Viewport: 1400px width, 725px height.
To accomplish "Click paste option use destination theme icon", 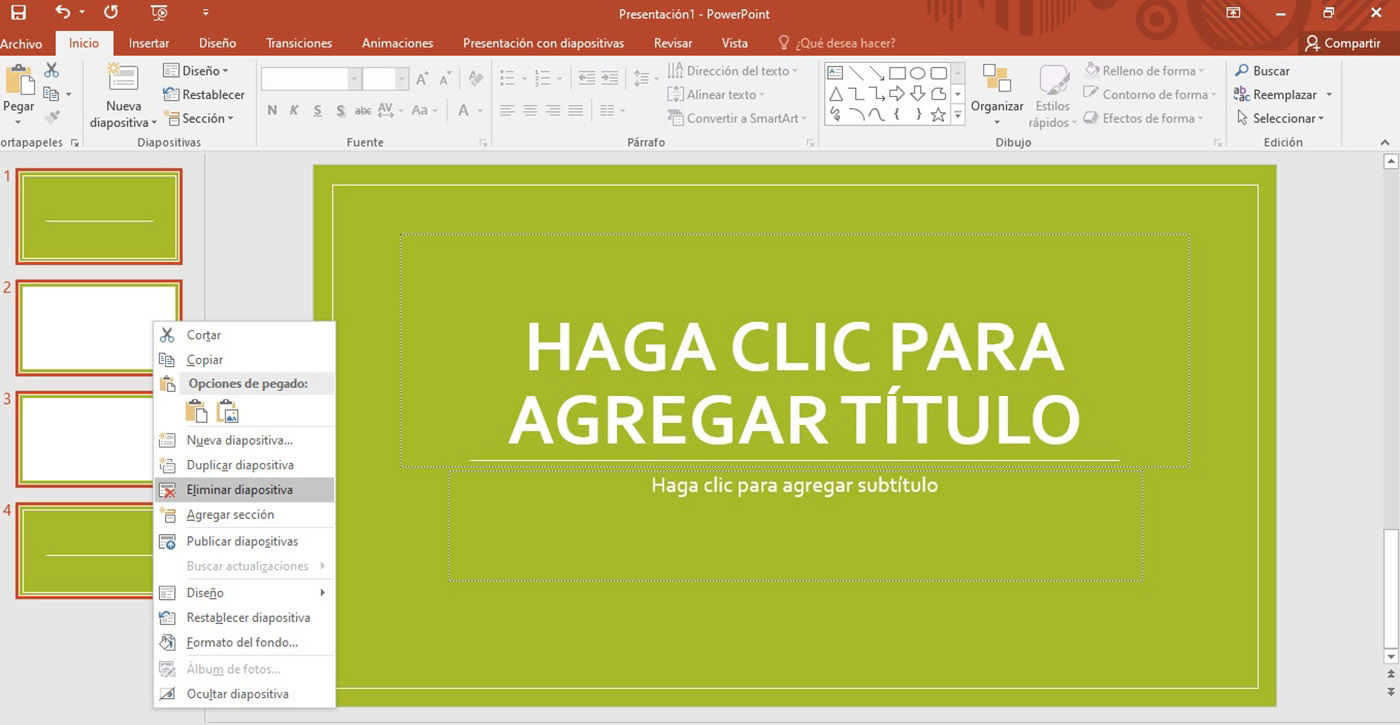I will coord(197,411).
